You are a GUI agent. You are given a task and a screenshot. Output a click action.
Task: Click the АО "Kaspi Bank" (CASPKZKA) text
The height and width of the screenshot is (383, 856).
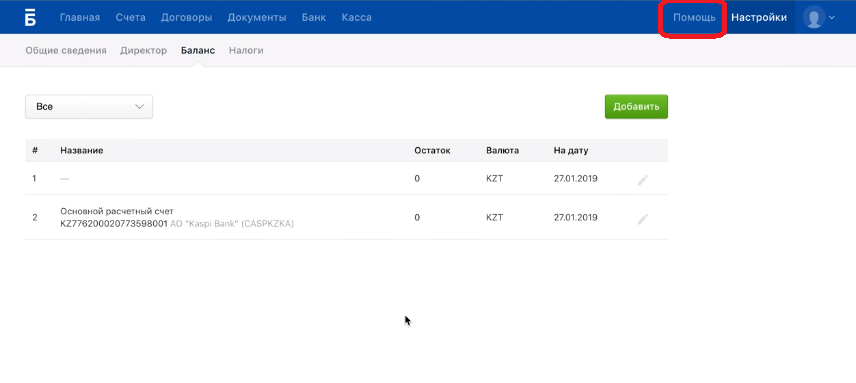point(232,224)
